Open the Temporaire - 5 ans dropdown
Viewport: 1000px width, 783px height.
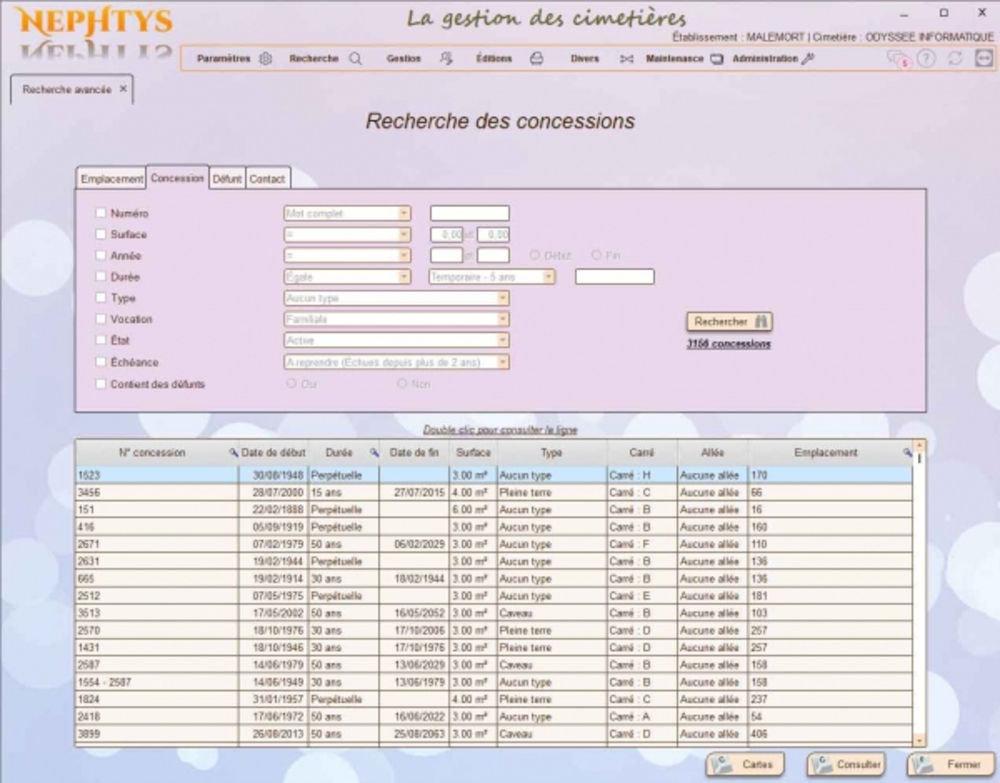[549, 277]
